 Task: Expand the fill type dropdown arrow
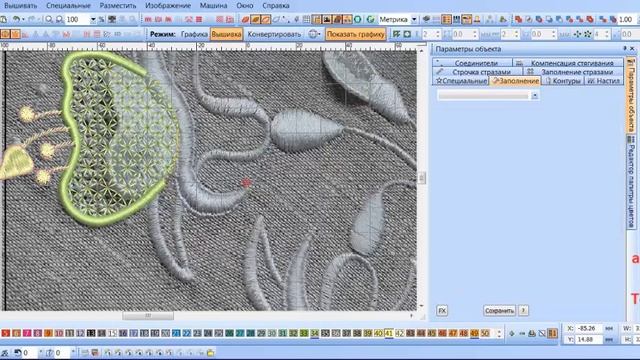[535, 96]
